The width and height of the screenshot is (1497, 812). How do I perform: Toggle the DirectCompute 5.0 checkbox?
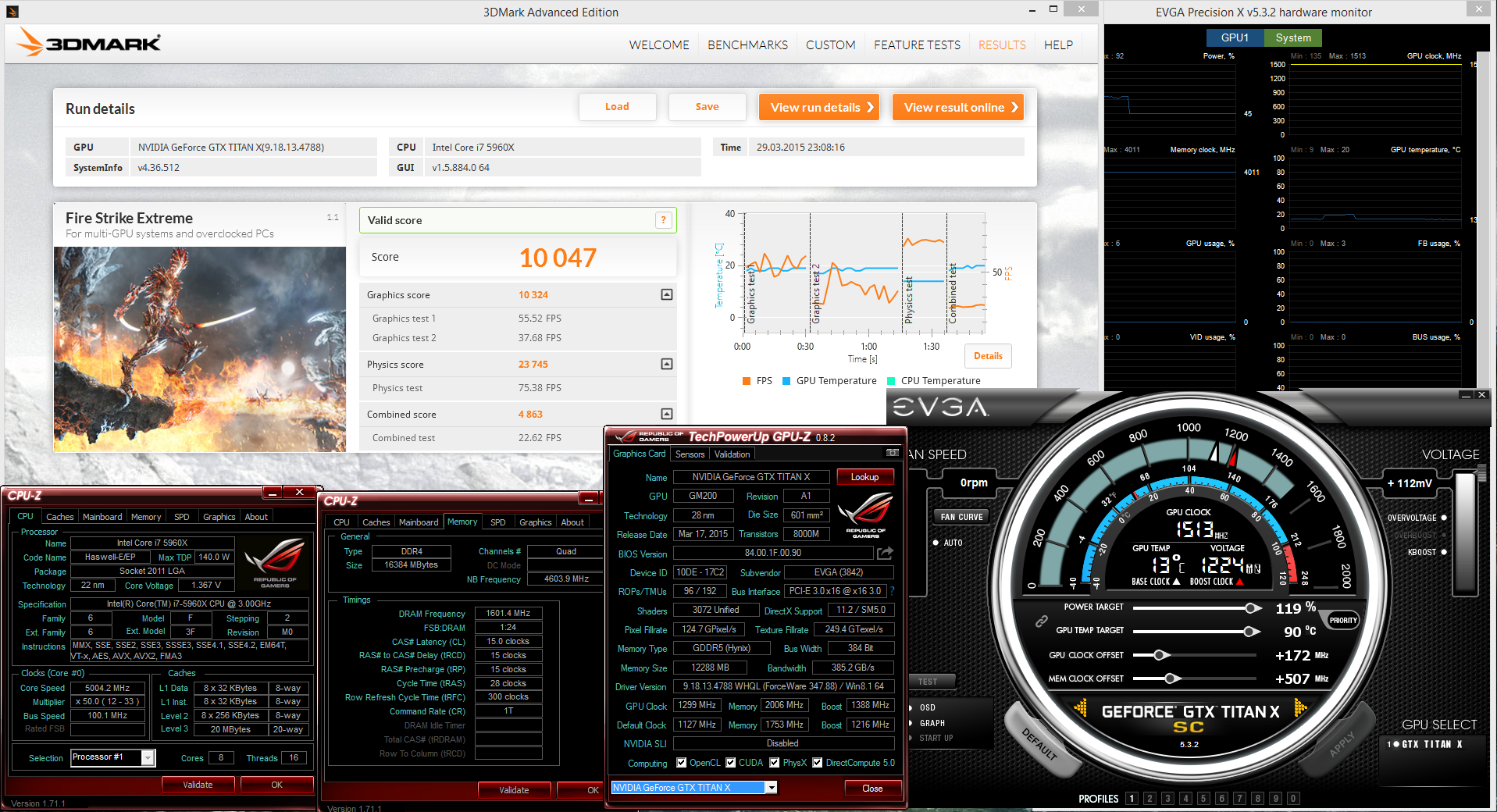pyautogui.click(x=818, y=763)
